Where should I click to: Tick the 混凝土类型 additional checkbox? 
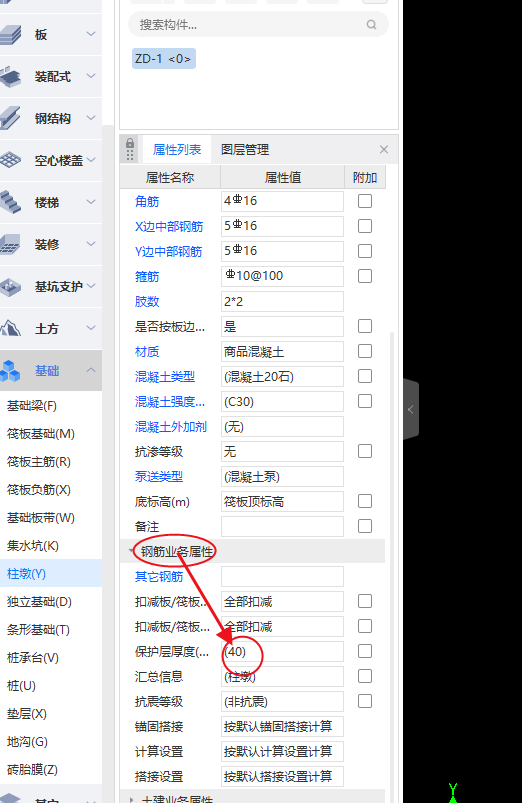(365, 376)
